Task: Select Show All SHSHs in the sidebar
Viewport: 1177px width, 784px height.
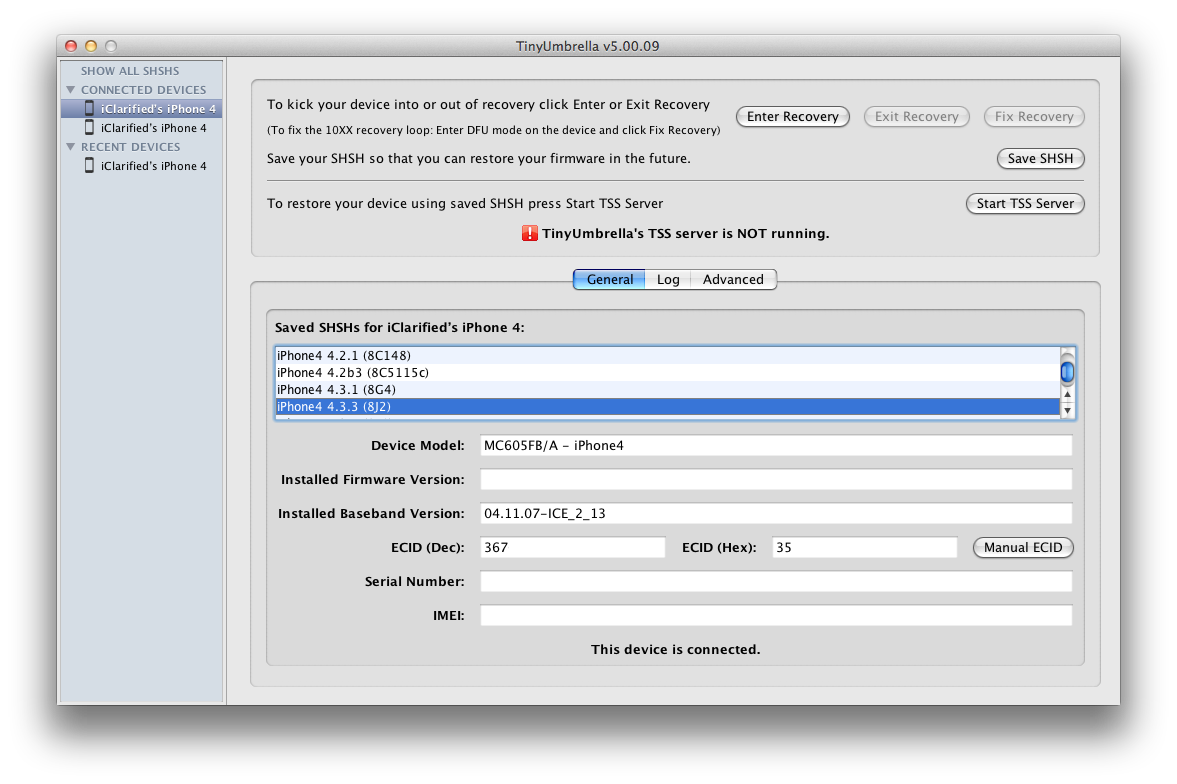Action: 130,71
